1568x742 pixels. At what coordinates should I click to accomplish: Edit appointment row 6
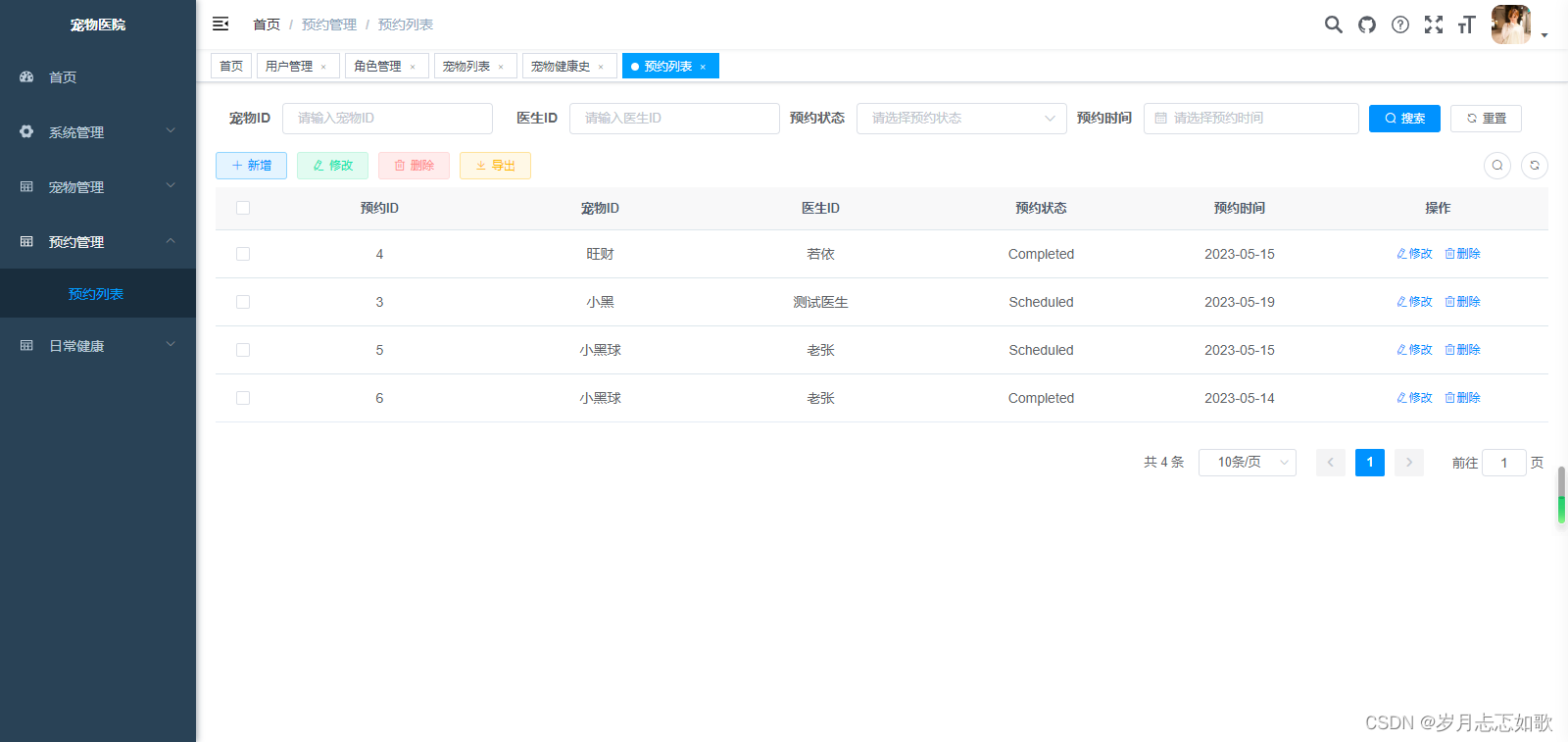coord(1414,398)
